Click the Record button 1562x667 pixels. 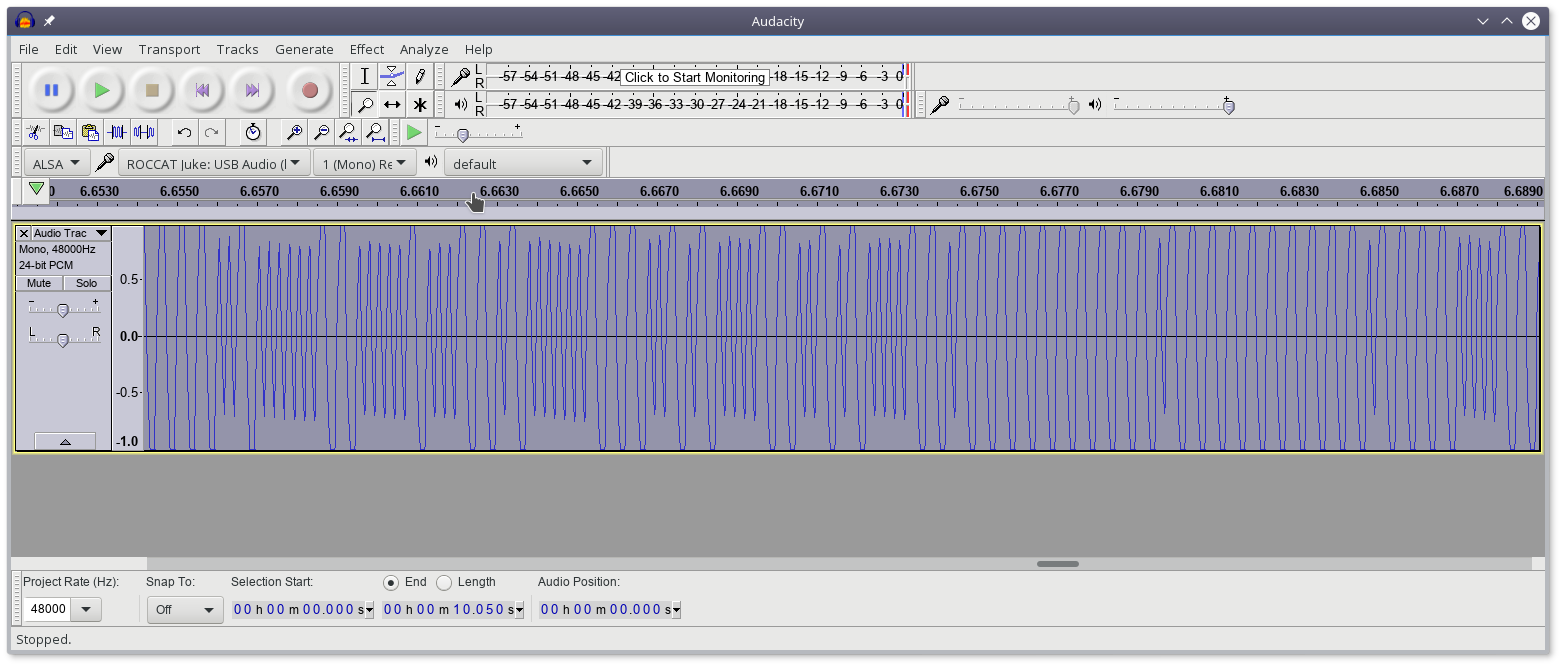pyautogui.click(x=310, y=90)
